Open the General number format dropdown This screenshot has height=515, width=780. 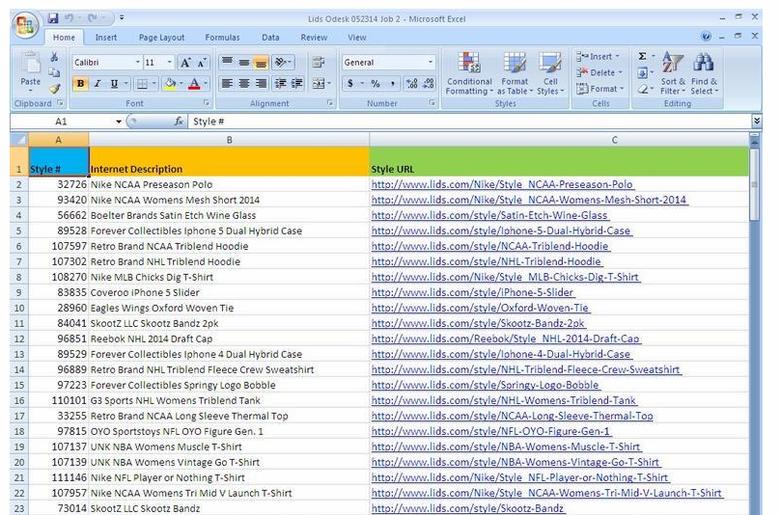[431, 62]
